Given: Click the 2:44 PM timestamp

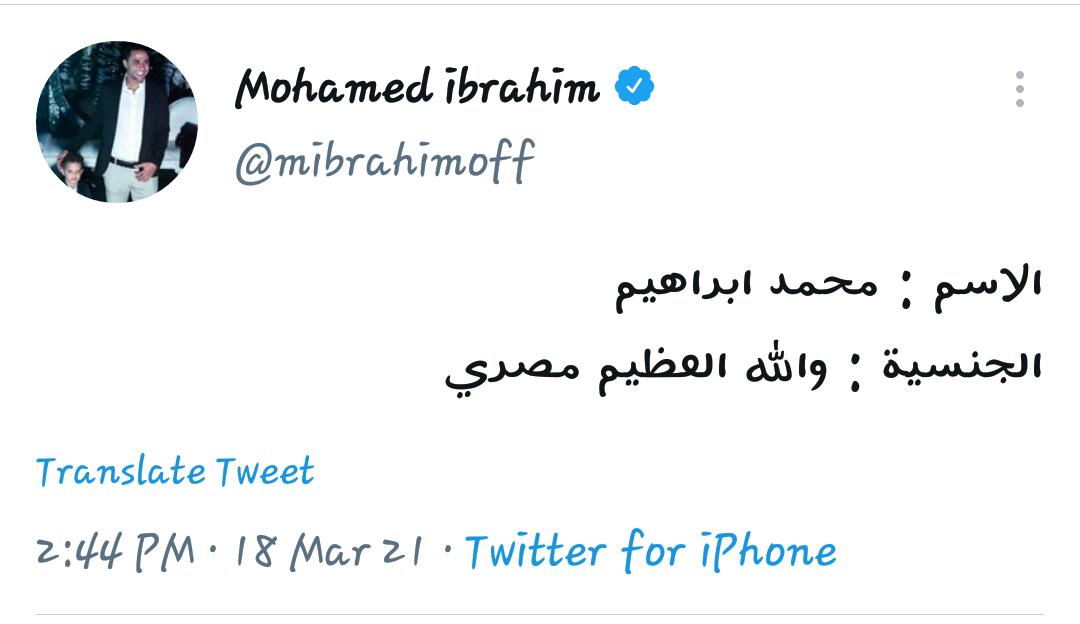Looking at the screenshot, I should (115, 551).
